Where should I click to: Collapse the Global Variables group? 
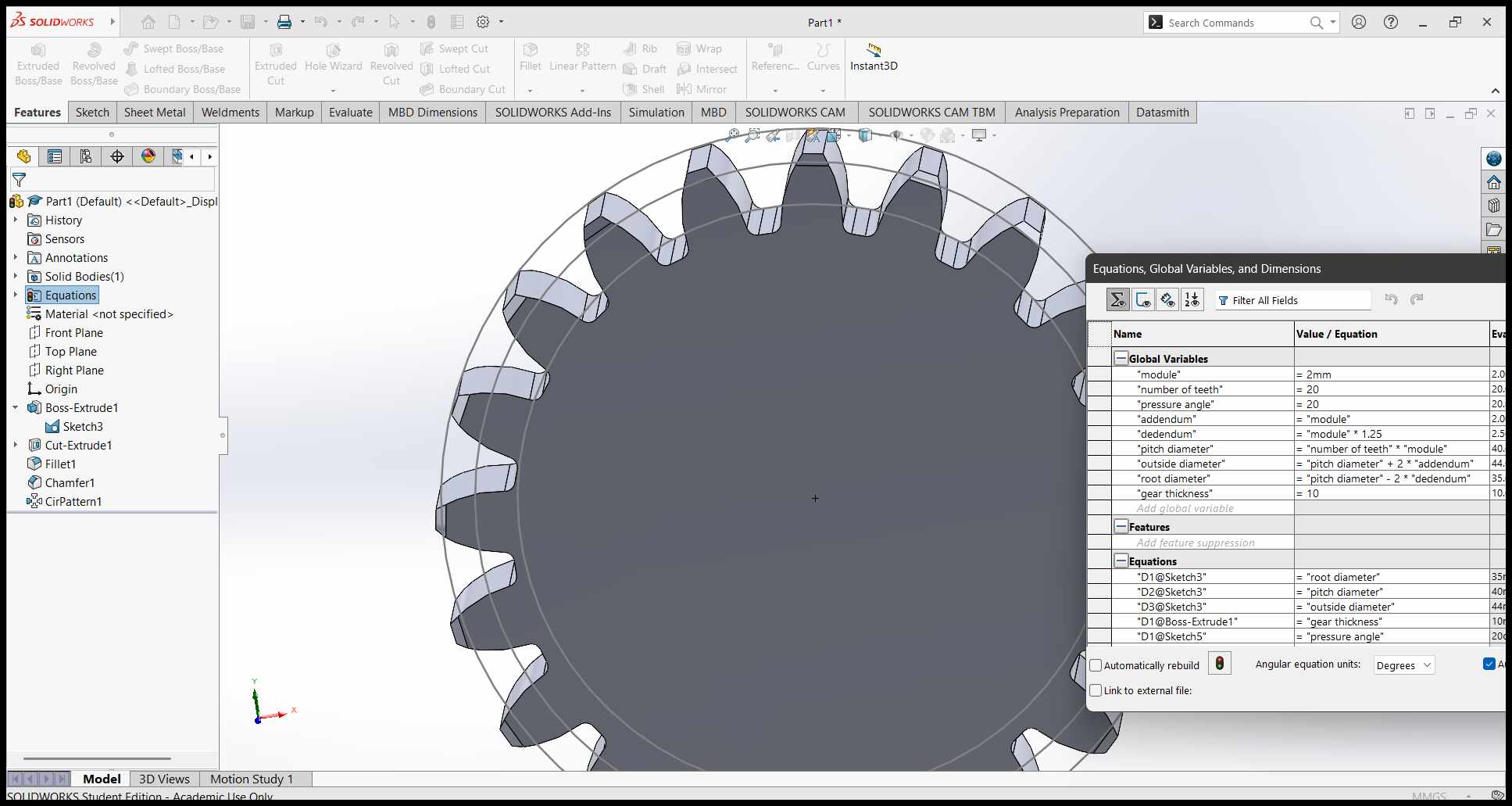click(x=1121, y=358)
